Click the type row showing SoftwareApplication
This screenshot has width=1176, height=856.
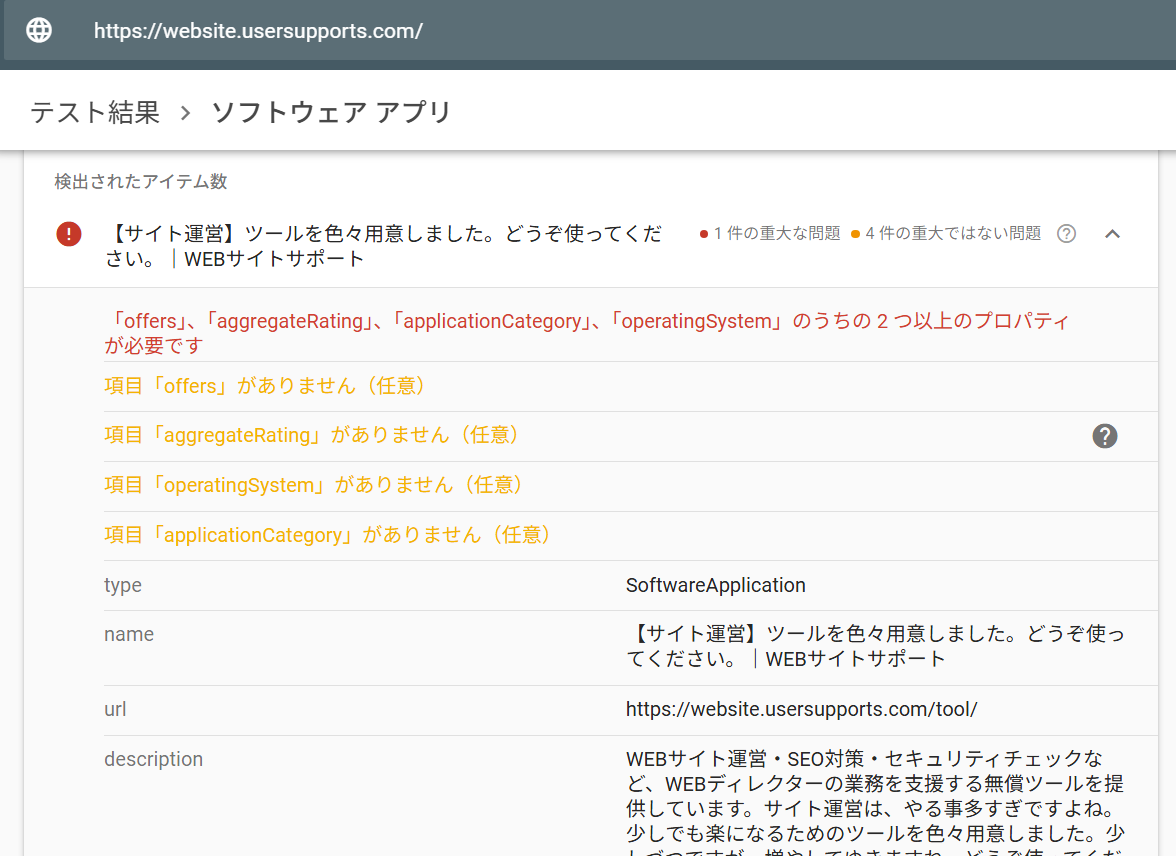(715, 586)
